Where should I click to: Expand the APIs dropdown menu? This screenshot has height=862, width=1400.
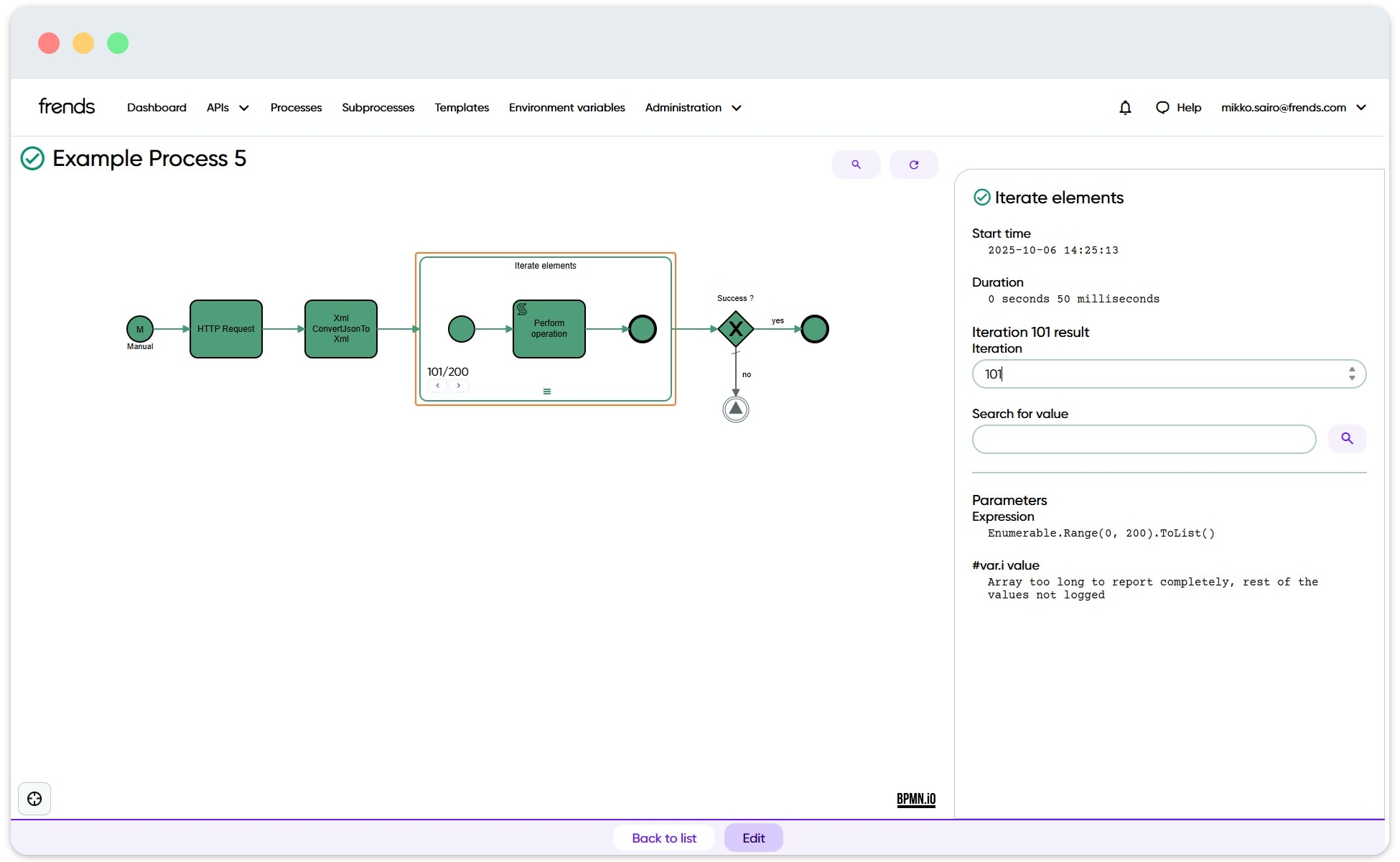pos(228,108)
